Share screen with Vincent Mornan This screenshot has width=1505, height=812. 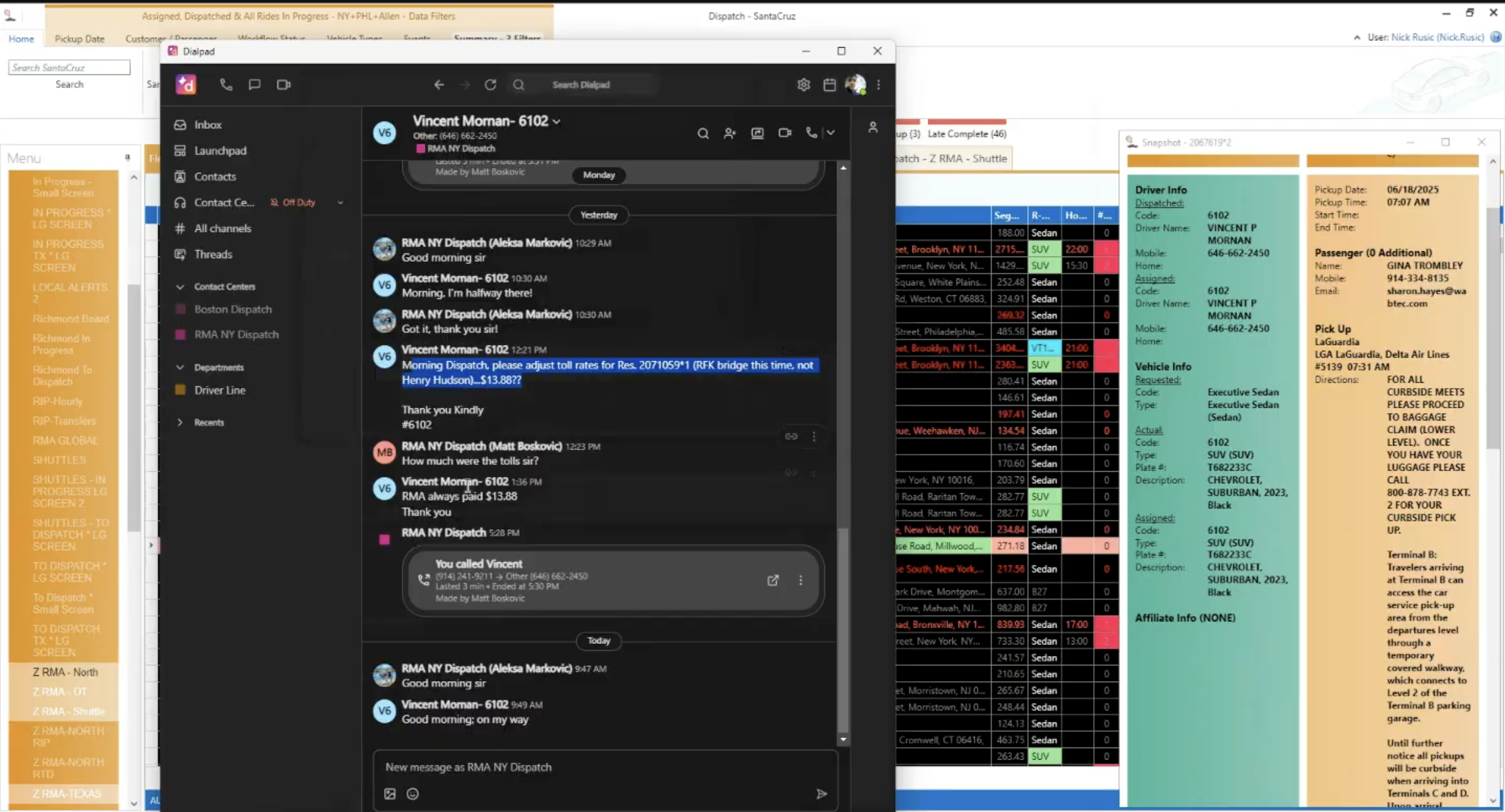click(757, 133)
